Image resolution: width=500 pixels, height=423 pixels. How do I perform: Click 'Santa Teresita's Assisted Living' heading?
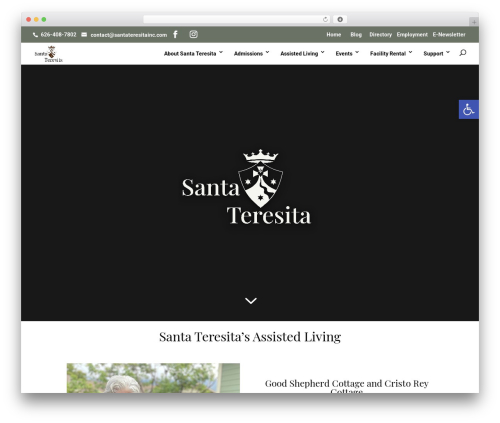[250, 337]
